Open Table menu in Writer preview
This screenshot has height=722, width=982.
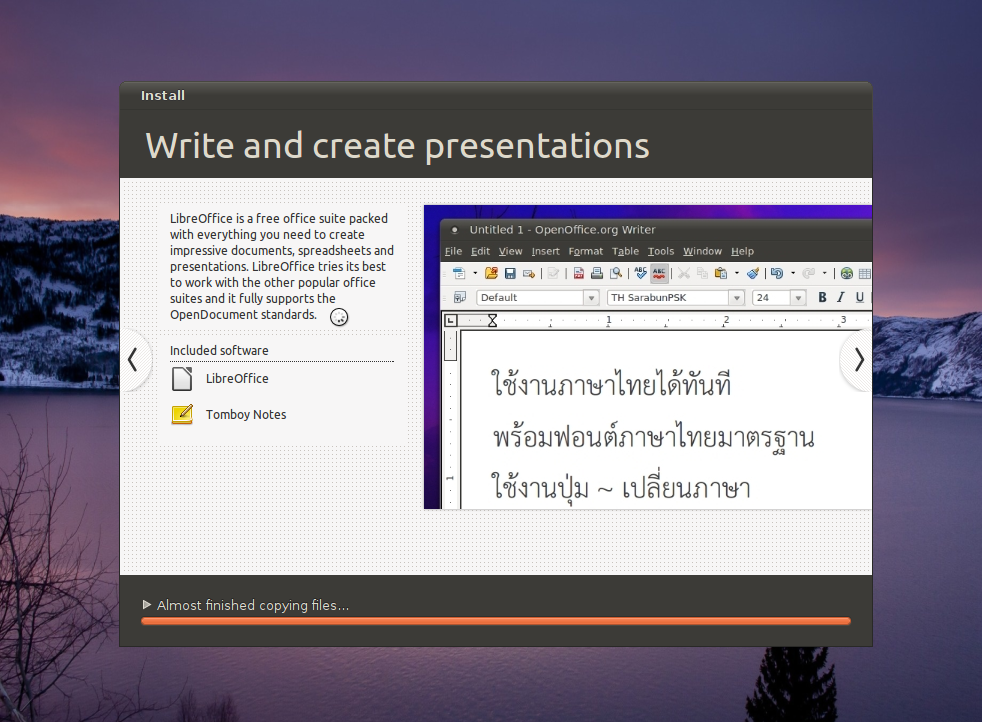pyautogui.click(x=625, y=251)
